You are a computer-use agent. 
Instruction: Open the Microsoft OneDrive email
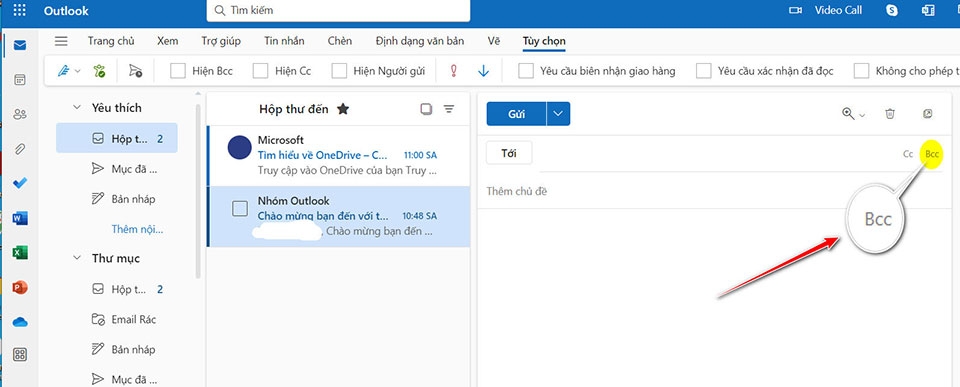tap(339, 156)
